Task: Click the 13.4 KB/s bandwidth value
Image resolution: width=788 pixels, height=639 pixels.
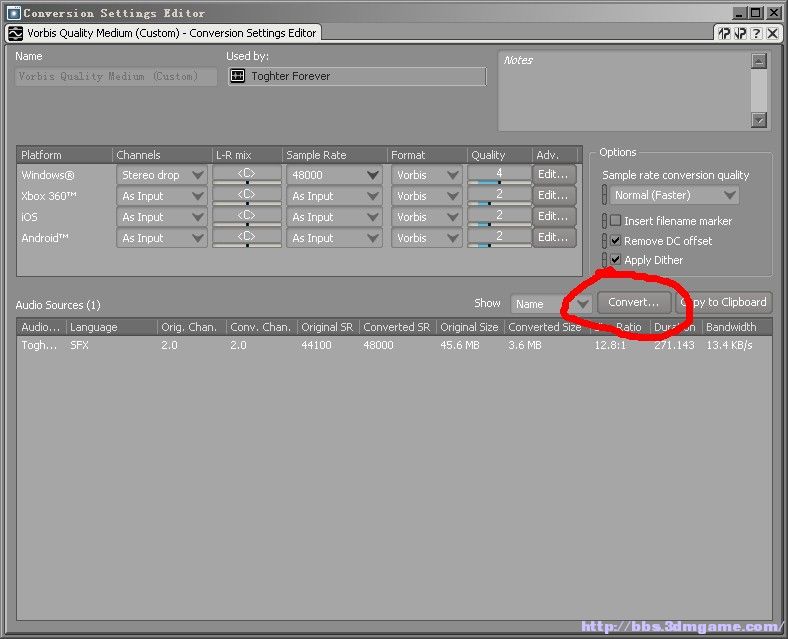Action: pyautogui.click(x=729, y=346)
